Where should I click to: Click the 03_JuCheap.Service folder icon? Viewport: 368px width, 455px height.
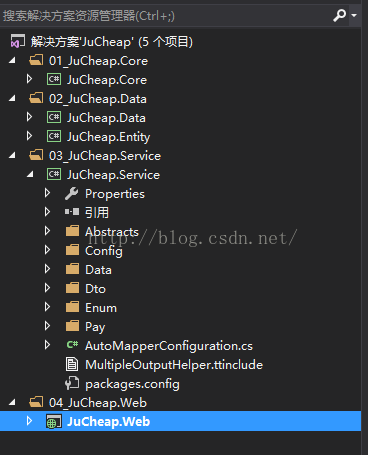pos(36,155)
